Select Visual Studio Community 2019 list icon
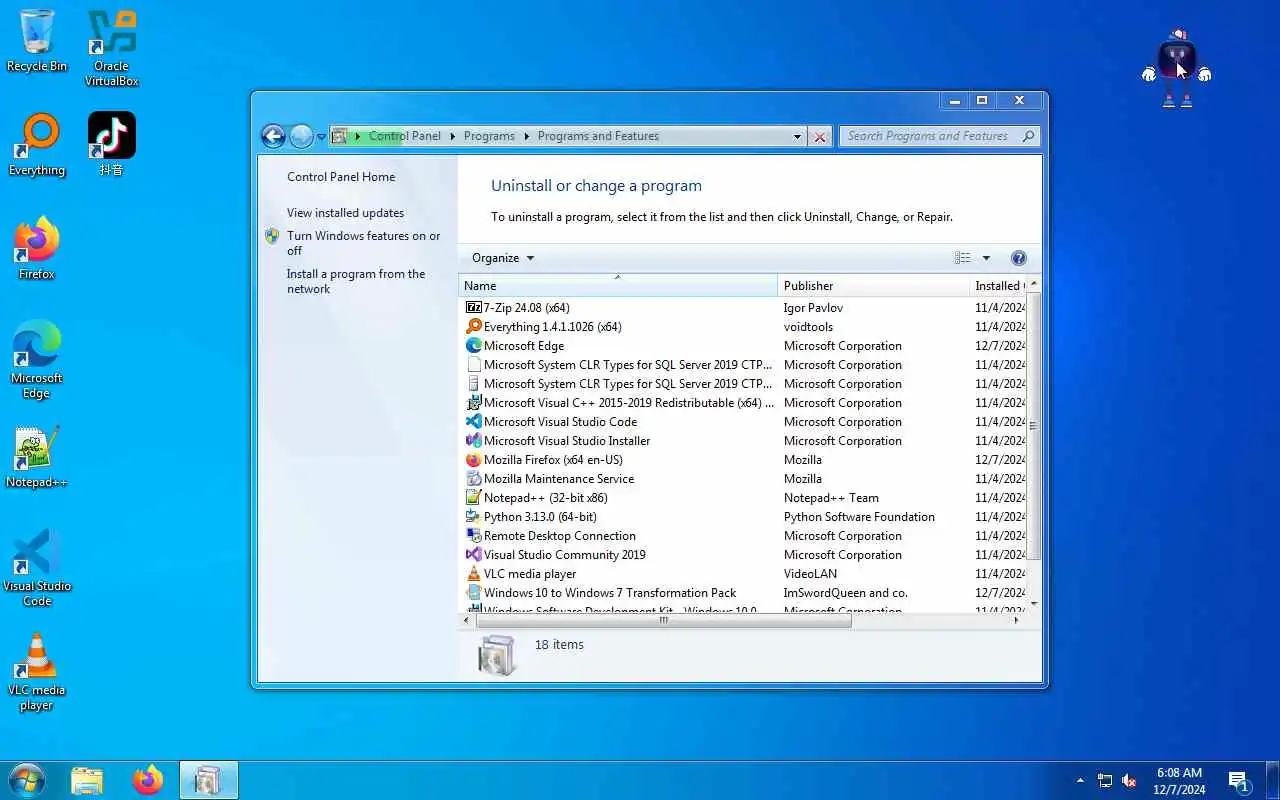Screen dimensions: 1280x800 474,555
